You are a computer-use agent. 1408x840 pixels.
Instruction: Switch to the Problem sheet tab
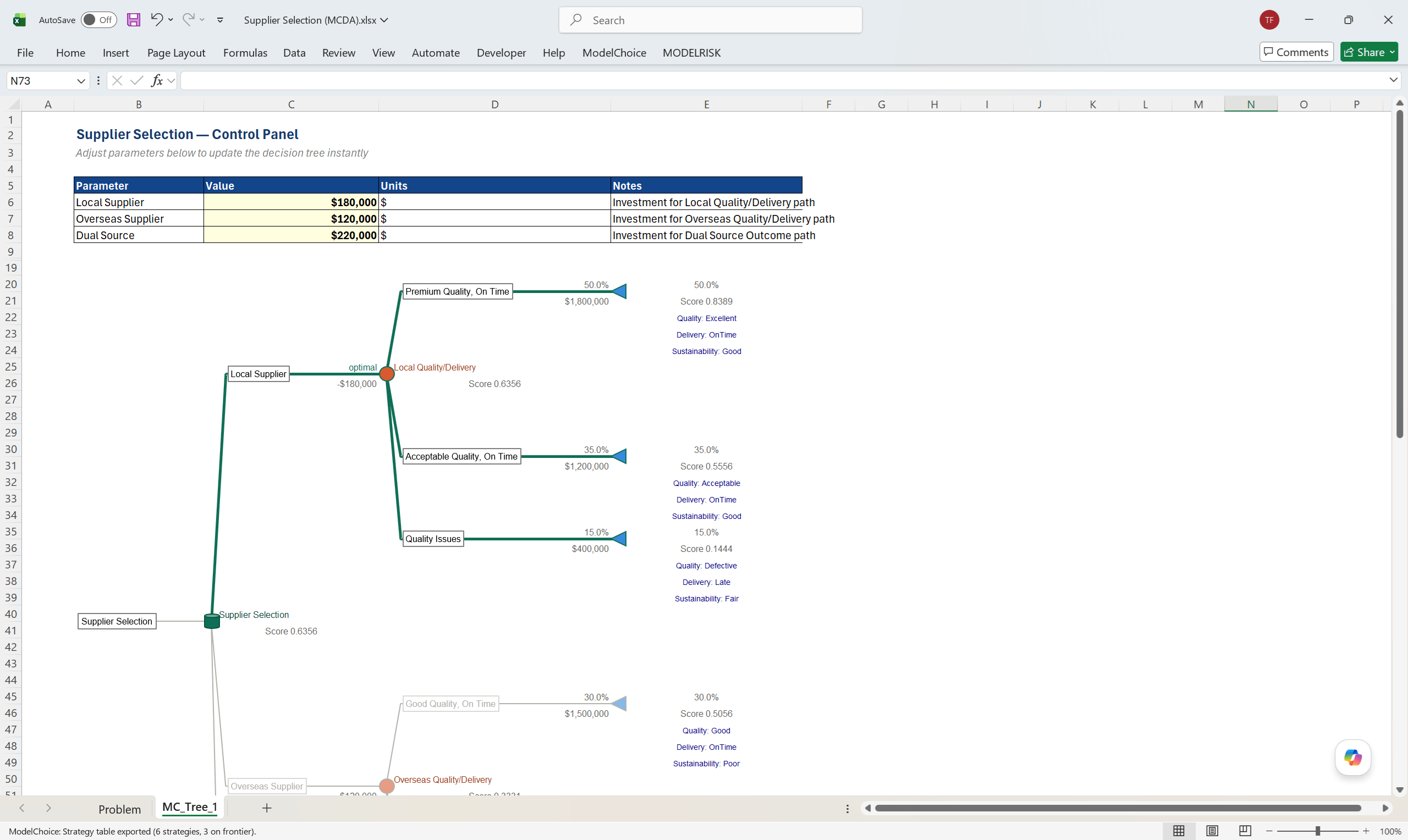(119, 809)
